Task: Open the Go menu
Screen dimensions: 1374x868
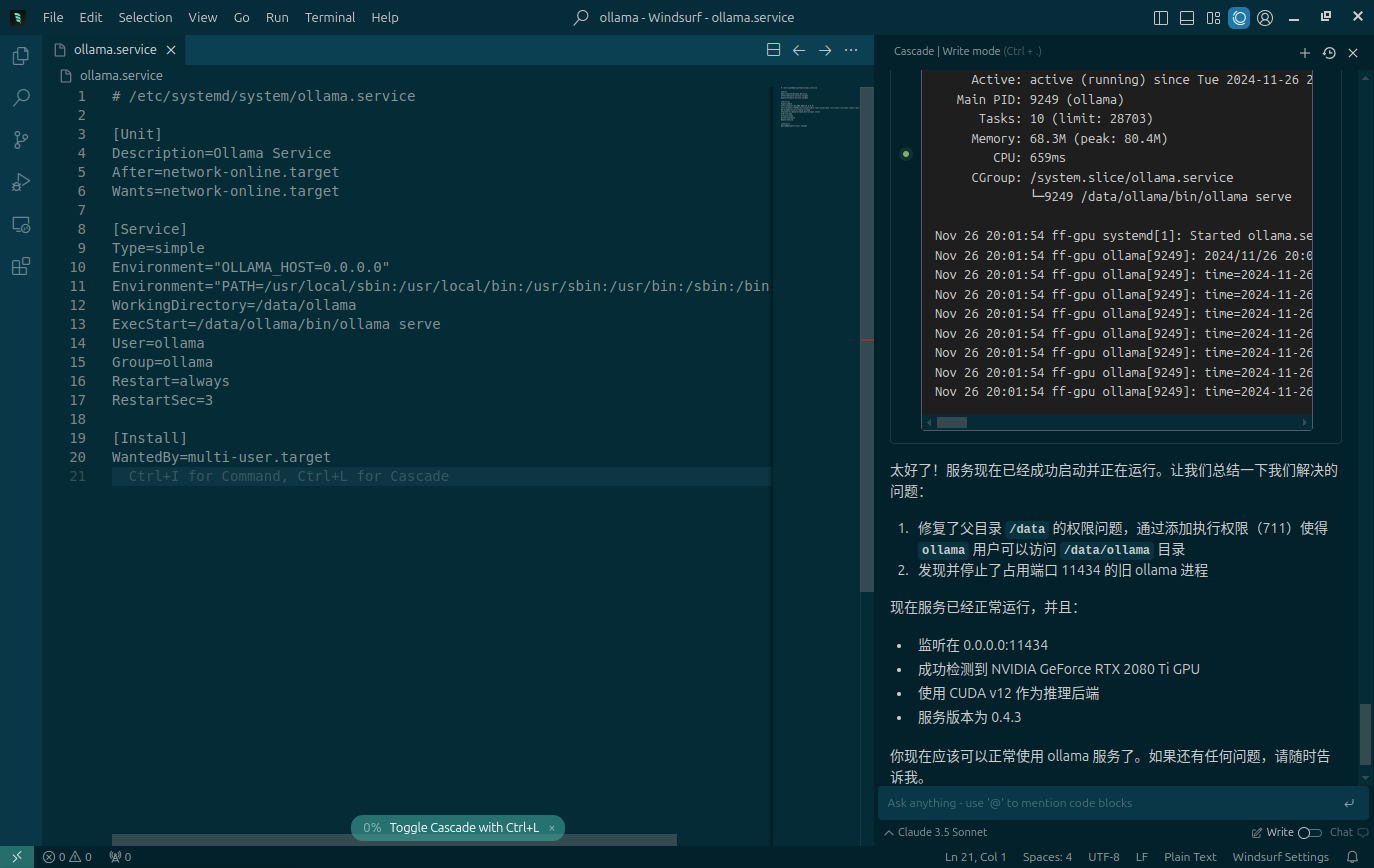Action: click(242, 17)
